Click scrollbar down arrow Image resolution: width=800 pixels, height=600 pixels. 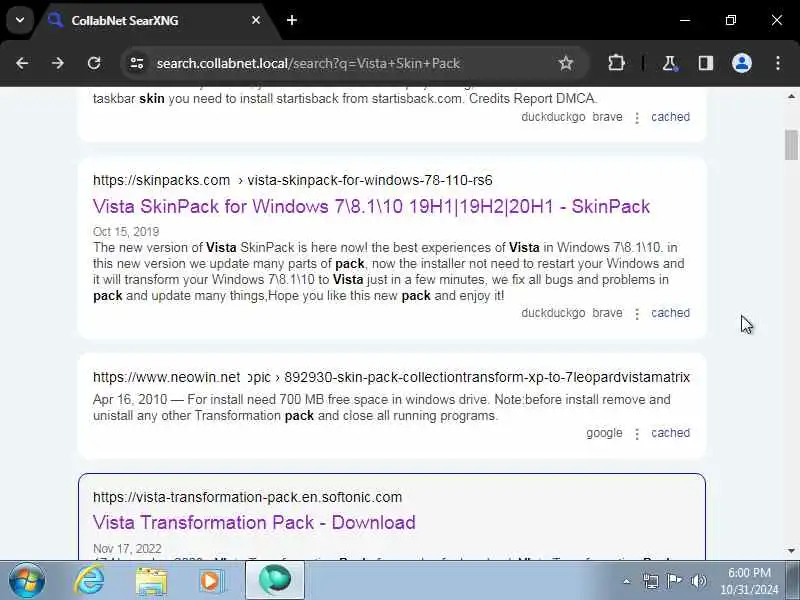(x=791, y=551)
